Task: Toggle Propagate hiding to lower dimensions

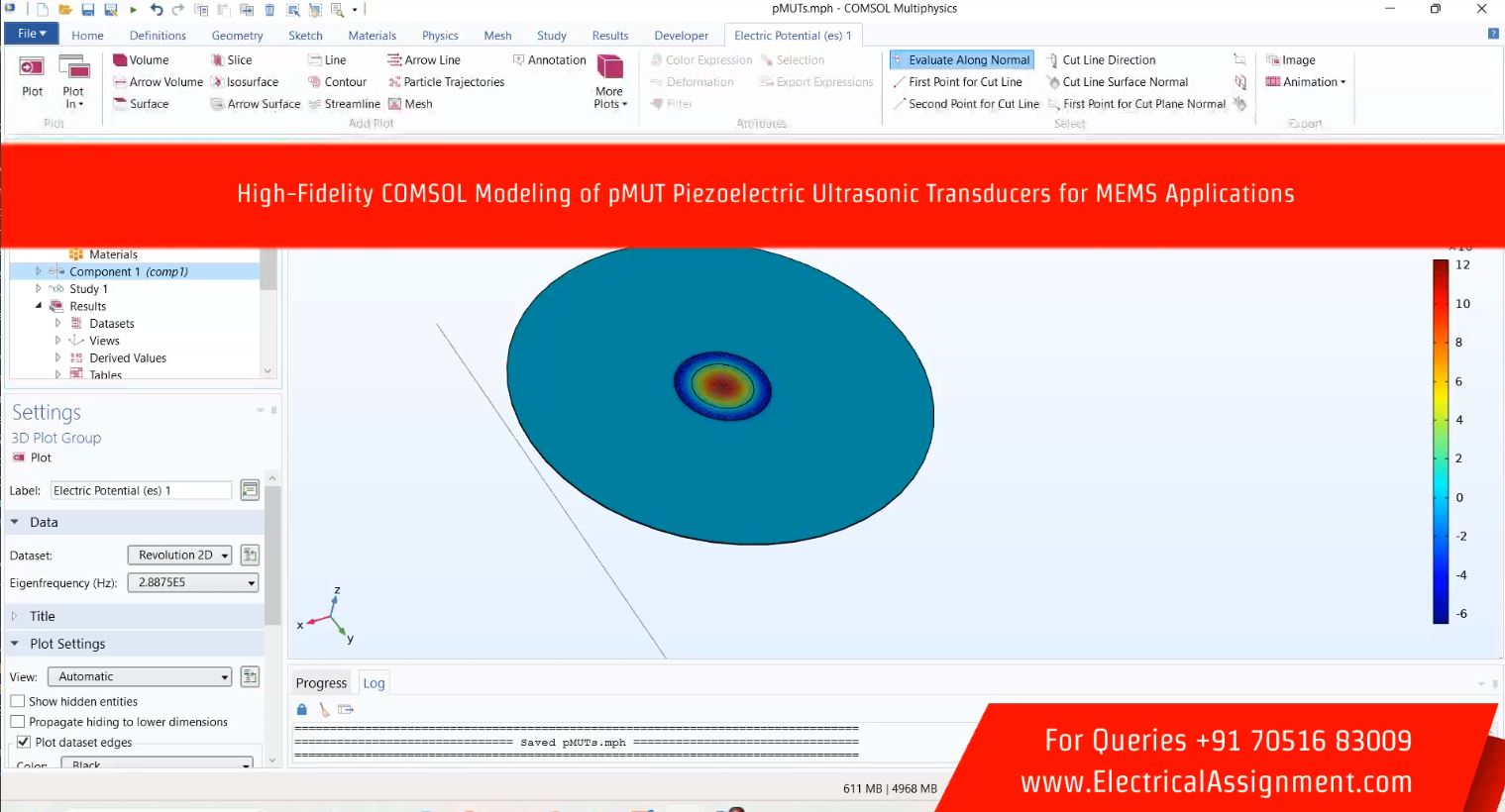Action: [18, 722]
